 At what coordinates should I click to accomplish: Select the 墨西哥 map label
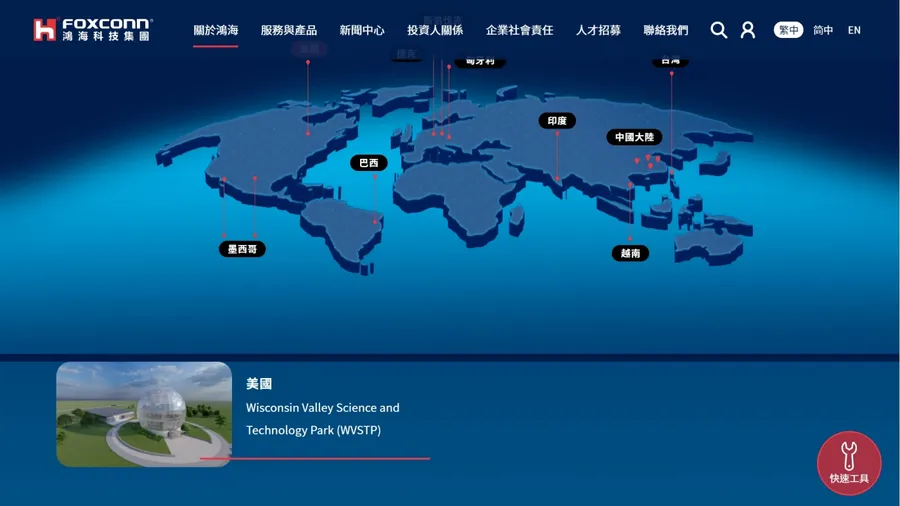pyautogui.click(x=242, y=249)
